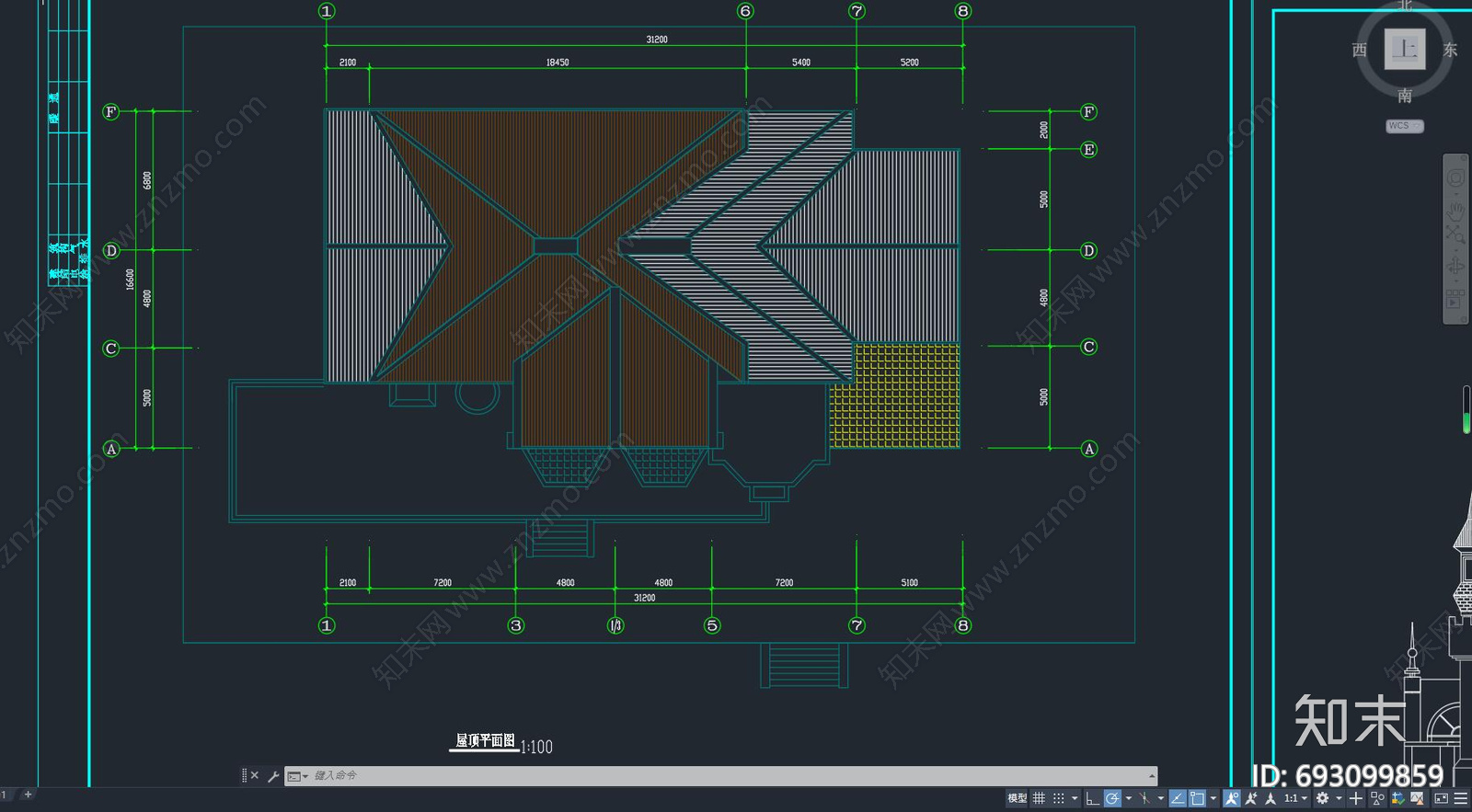Open isometric drafting dropdown arrow

[1161, 798]
